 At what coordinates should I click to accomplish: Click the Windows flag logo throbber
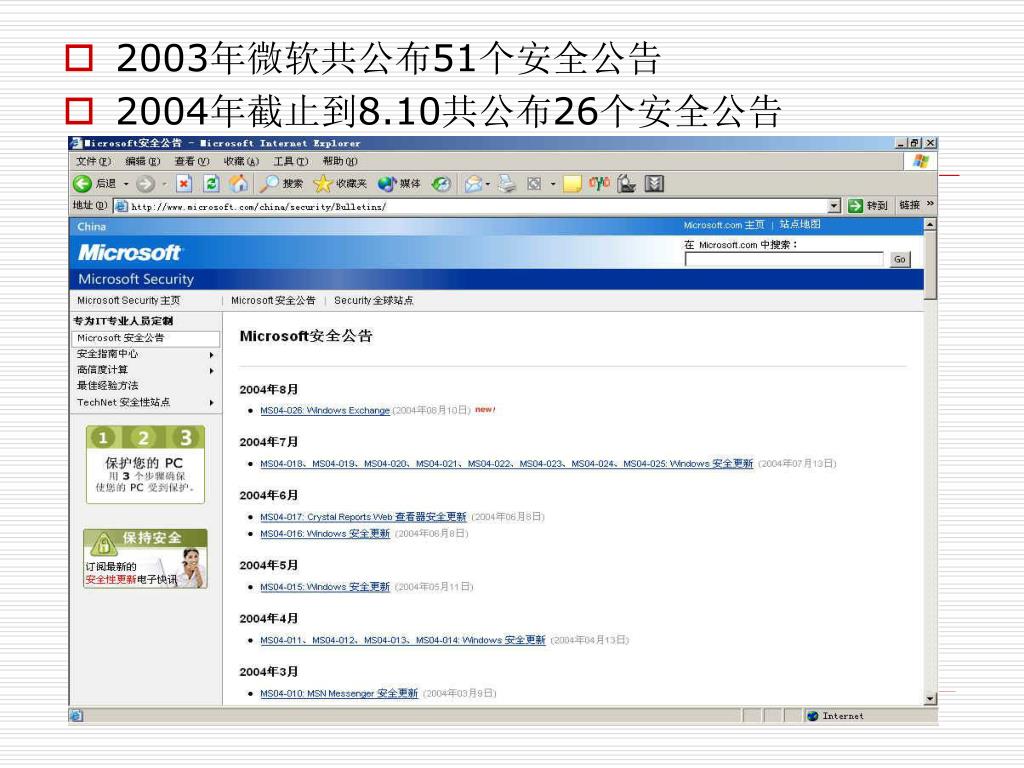click(x=921, y=161)
